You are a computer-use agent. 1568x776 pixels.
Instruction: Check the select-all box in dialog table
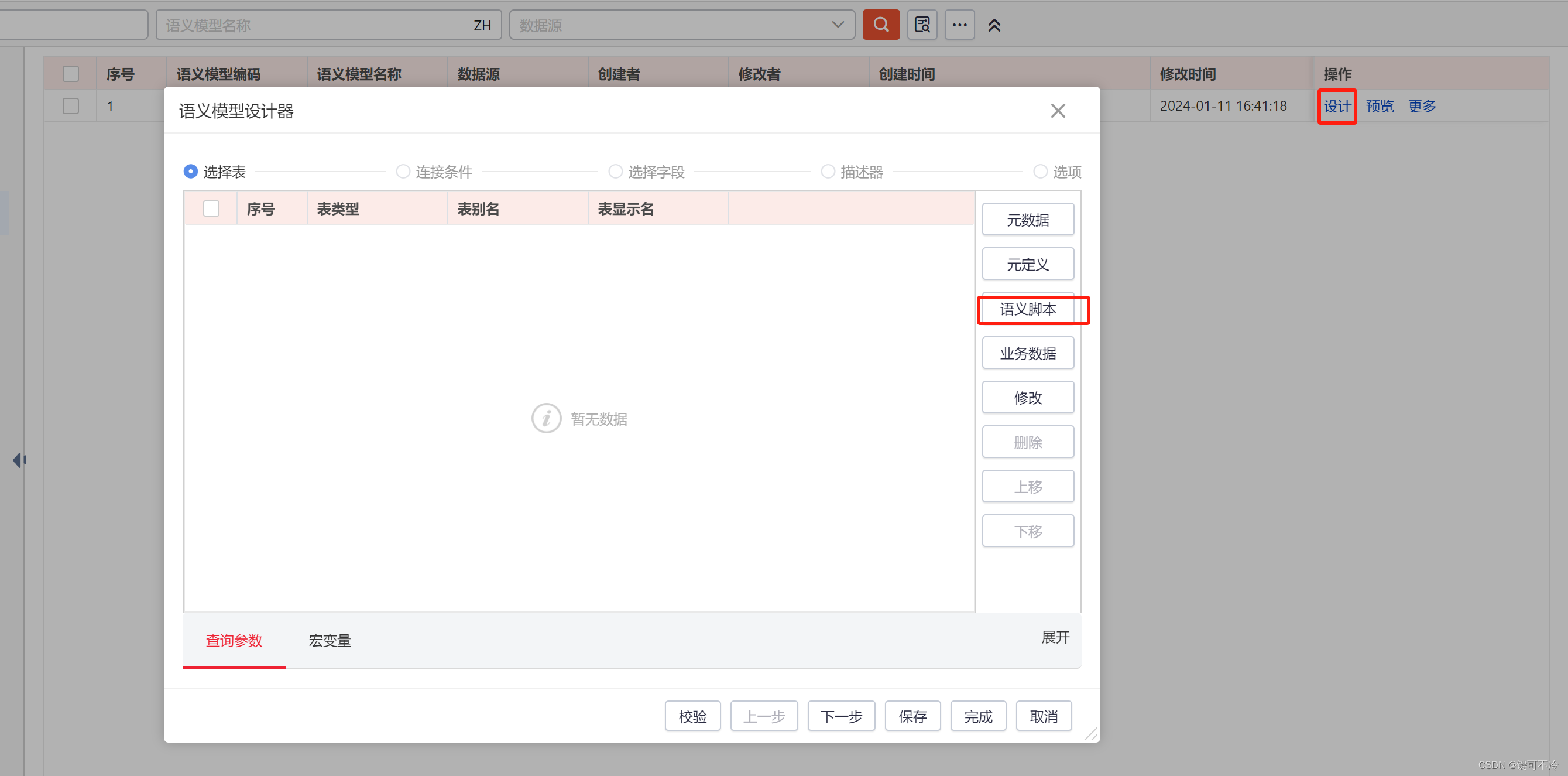click(211, 209)
